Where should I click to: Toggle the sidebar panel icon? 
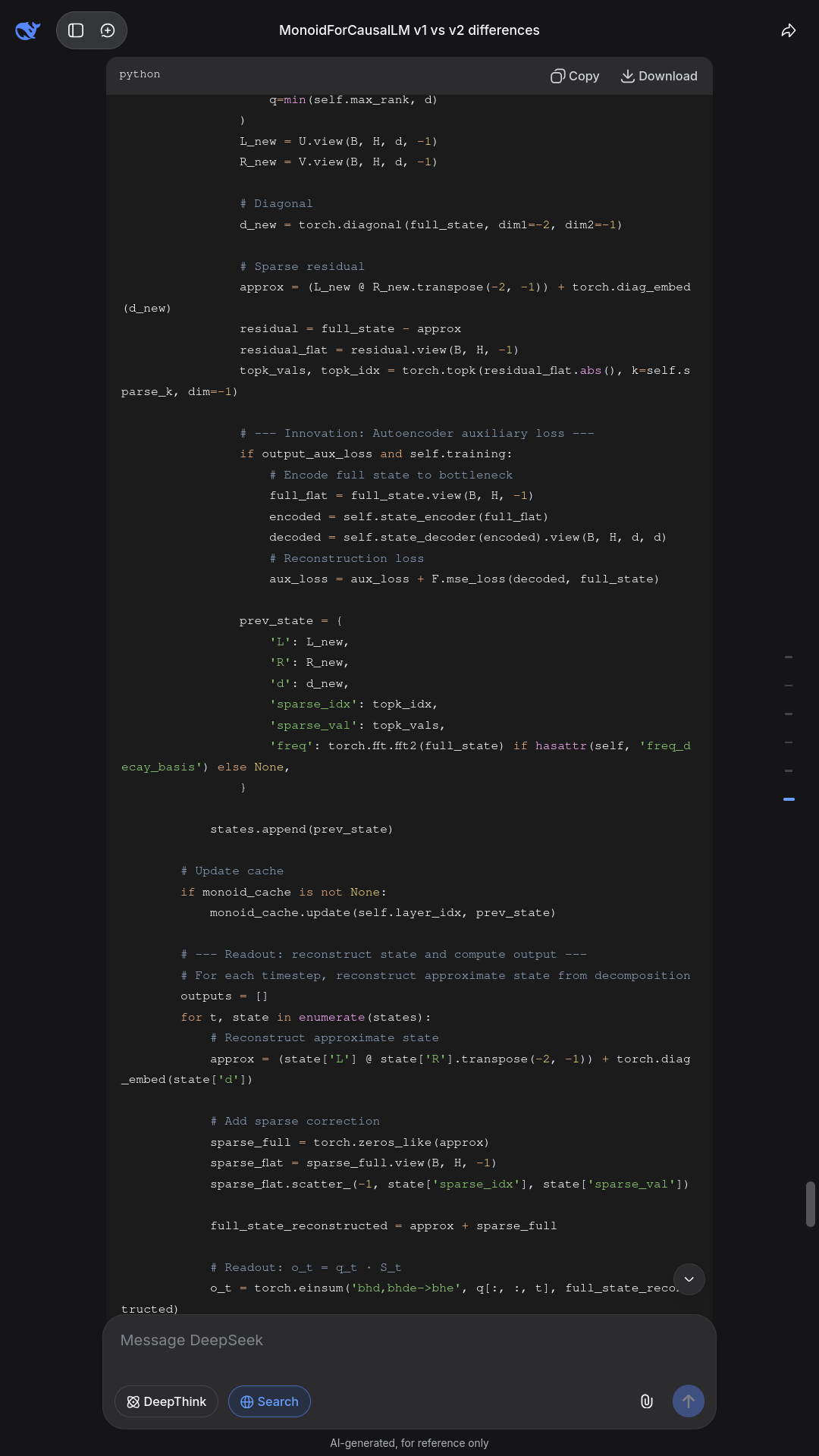coord(76,30)
